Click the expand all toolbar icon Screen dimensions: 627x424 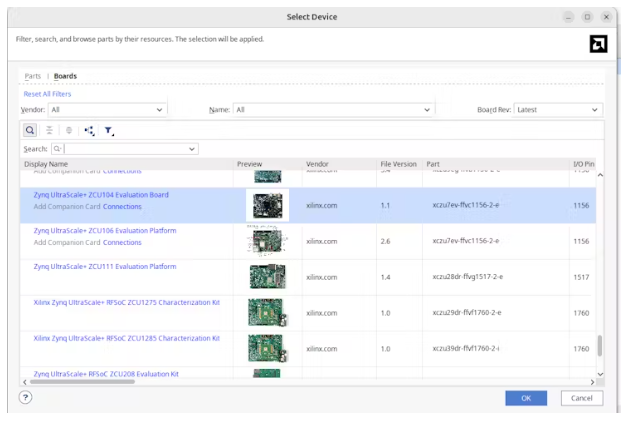pyautogui.click(x=69, y=130)
